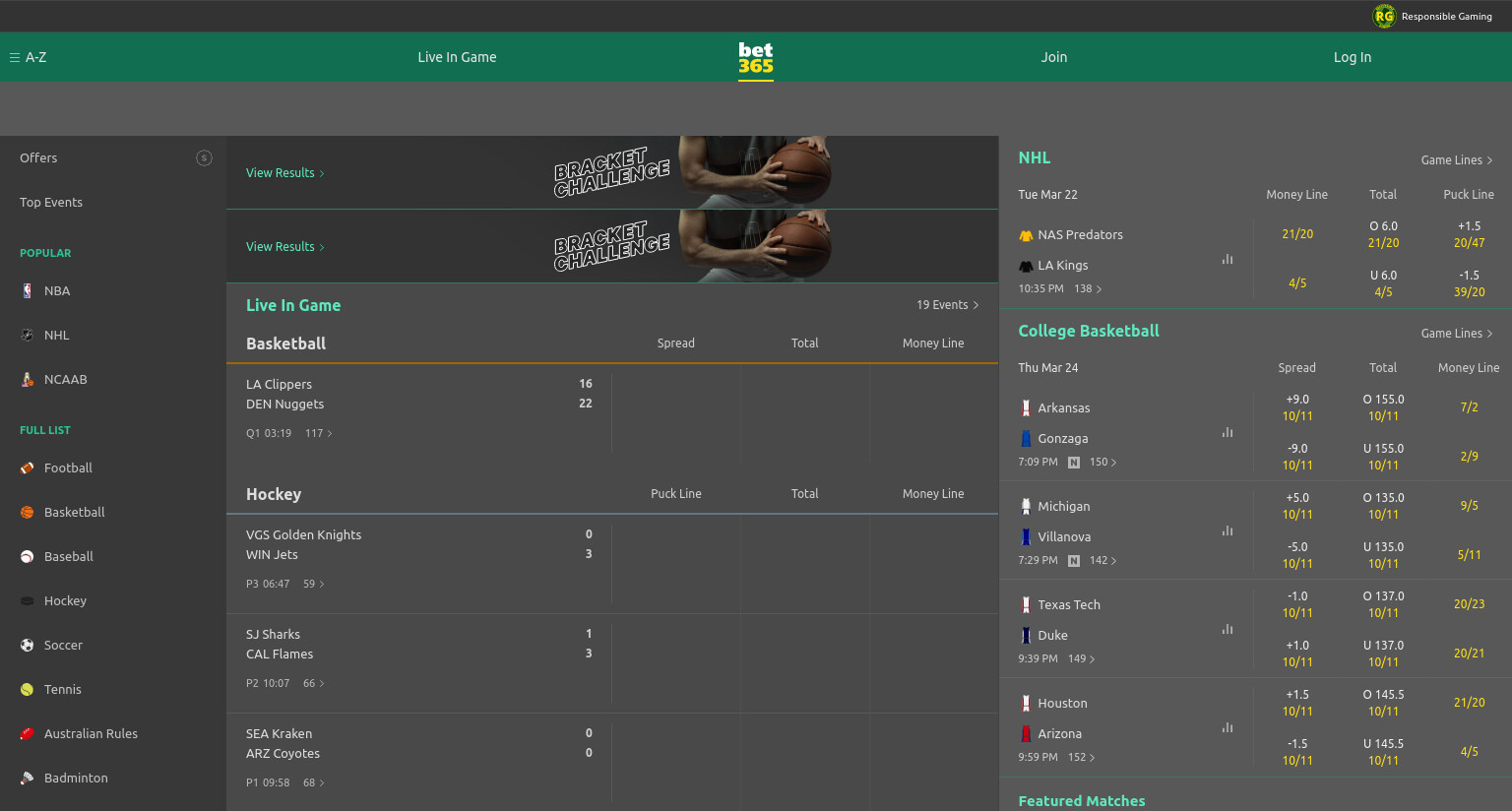Open College Basketball section heading

click(1089, 331)
